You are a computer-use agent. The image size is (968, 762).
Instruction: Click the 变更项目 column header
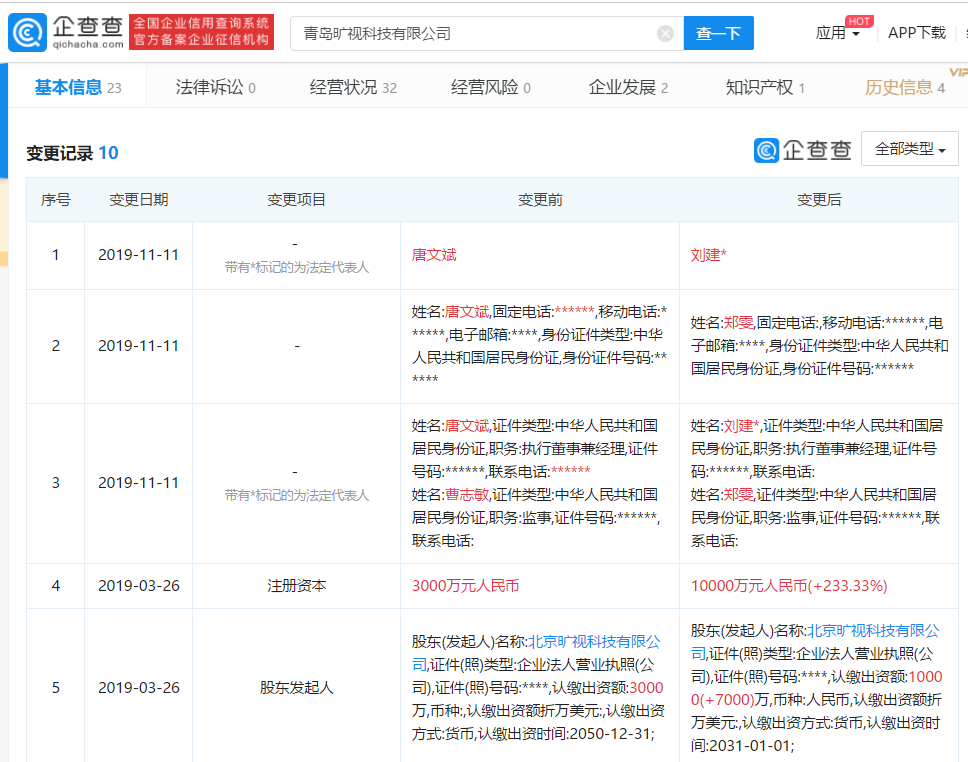pos(296,200)
